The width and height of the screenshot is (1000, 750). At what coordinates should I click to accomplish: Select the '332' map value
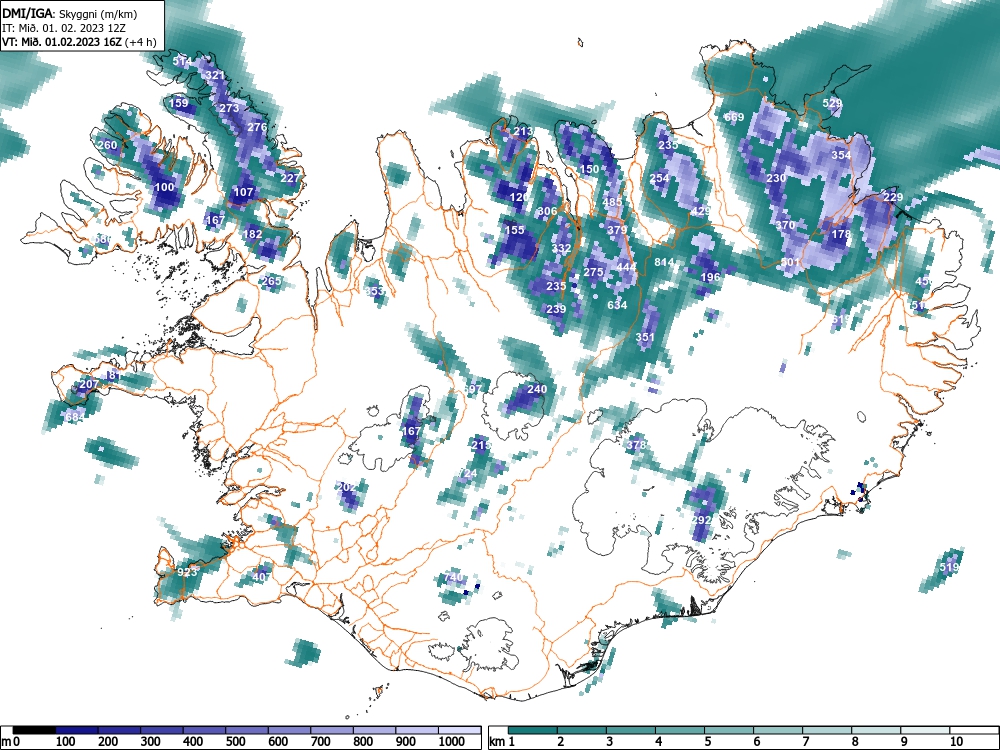click(x=561, y=248)
